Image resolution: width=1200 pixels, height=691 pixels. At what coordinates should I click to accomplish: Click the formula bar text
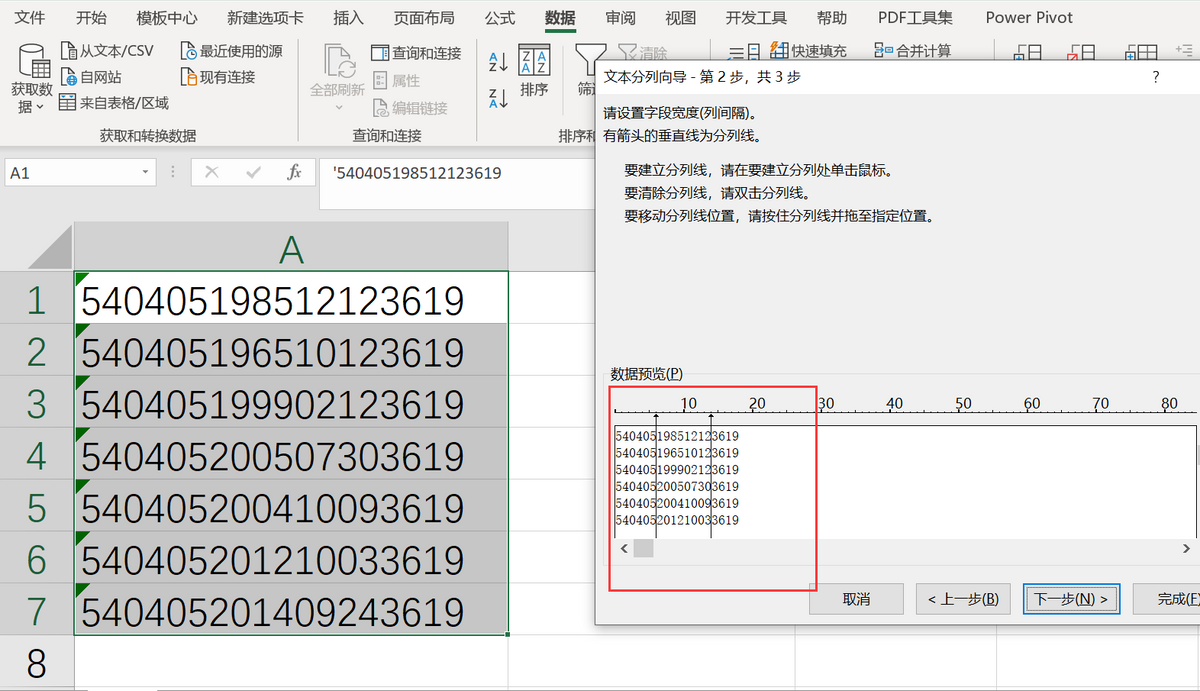(x=417, y=173)
